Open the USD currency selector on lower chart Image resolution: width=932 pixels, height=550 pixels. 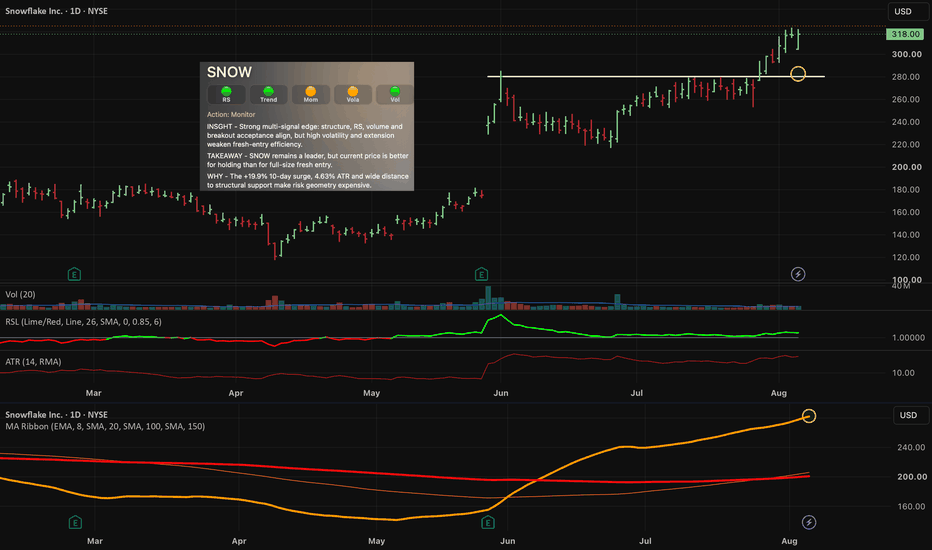click(x=911, y=415)
